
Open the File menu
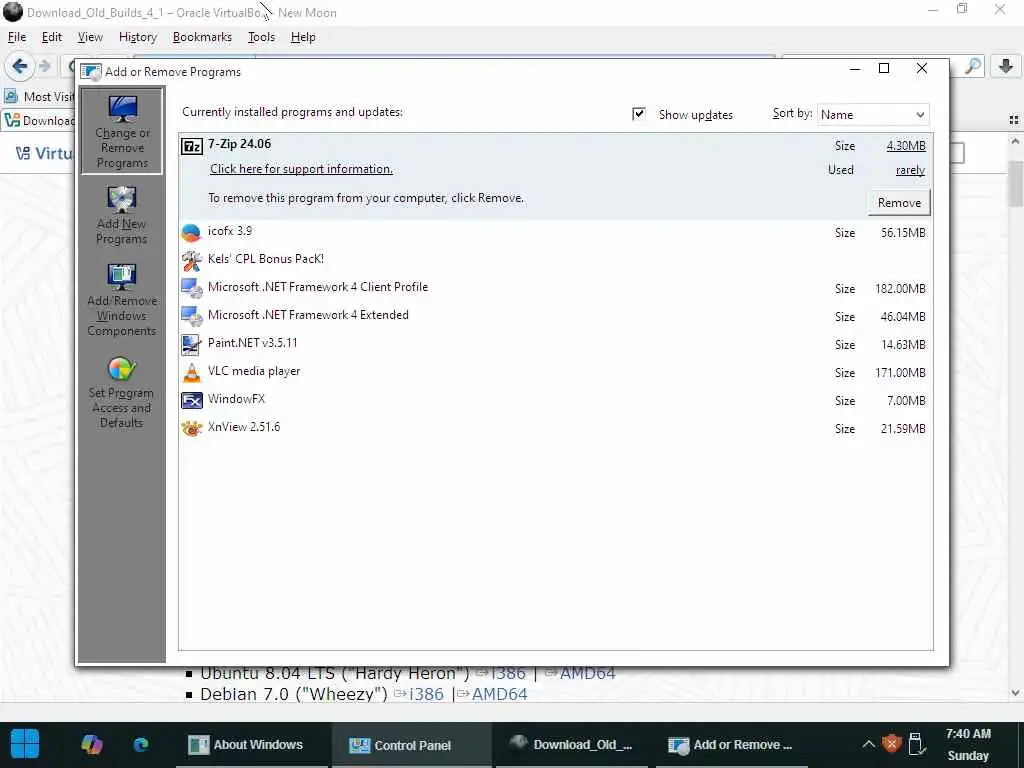click(17, 37)
